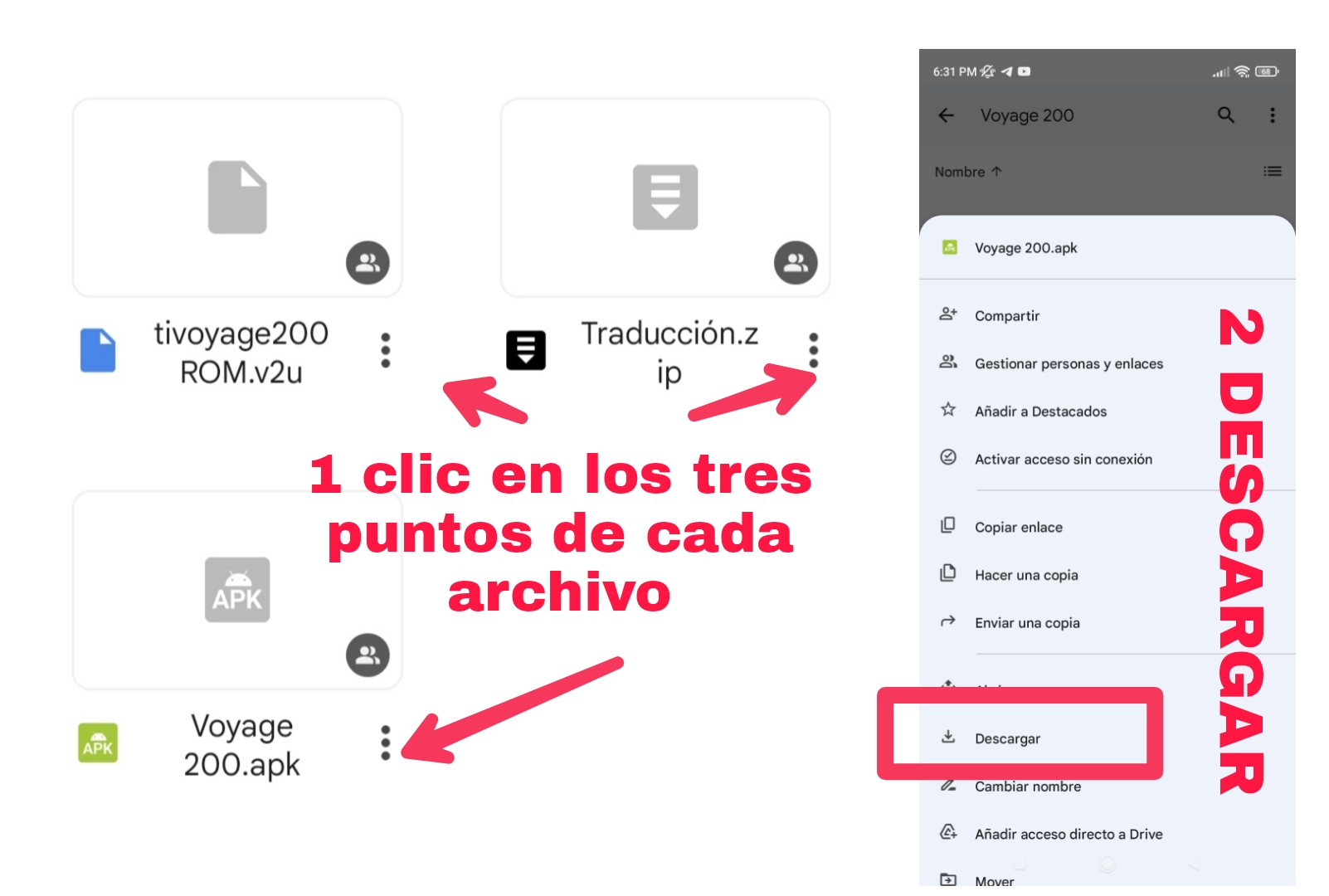Choose Cambiar nombre

(x=1107, y=786)
